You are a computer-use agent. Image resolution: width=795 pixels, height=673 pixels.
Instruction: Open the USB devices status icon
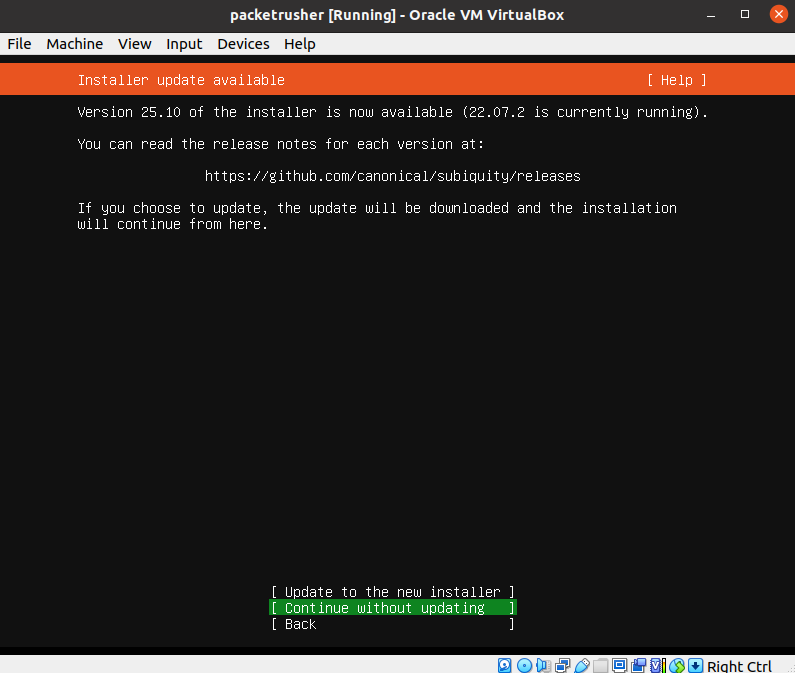point(582,665)
